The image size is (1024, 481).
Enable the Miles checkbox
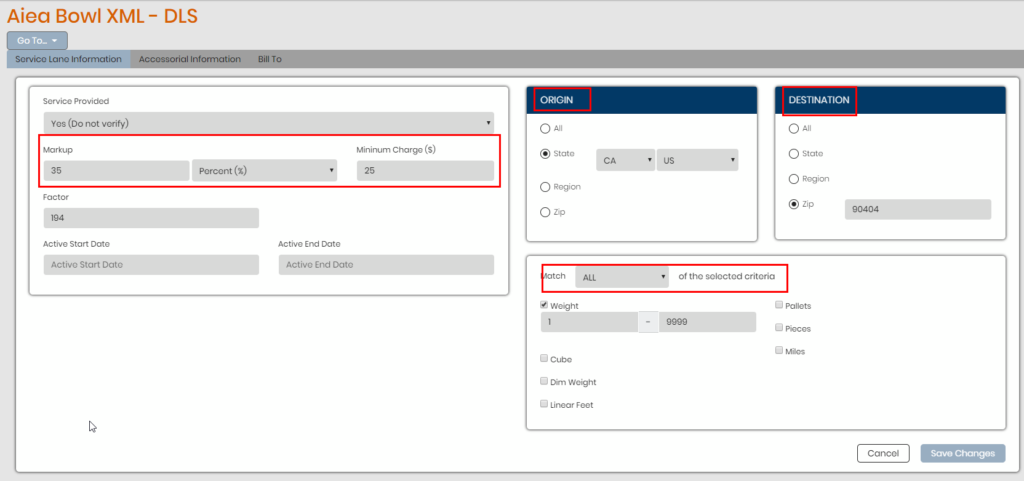[779, 350]
